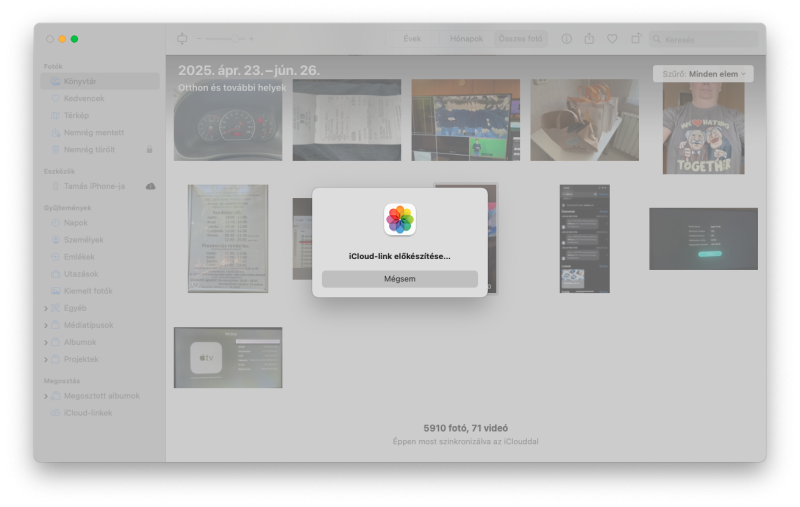Select the opening hours sign photo

pos(228,239)
